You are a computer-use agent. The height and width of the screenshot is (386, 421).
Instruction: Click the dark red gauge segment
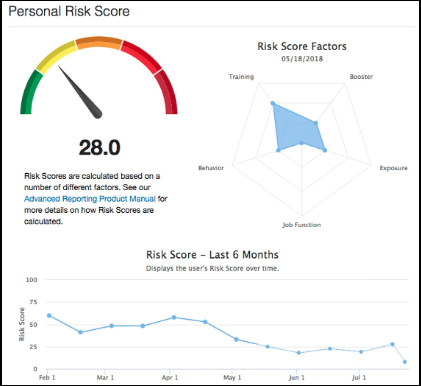167,93
